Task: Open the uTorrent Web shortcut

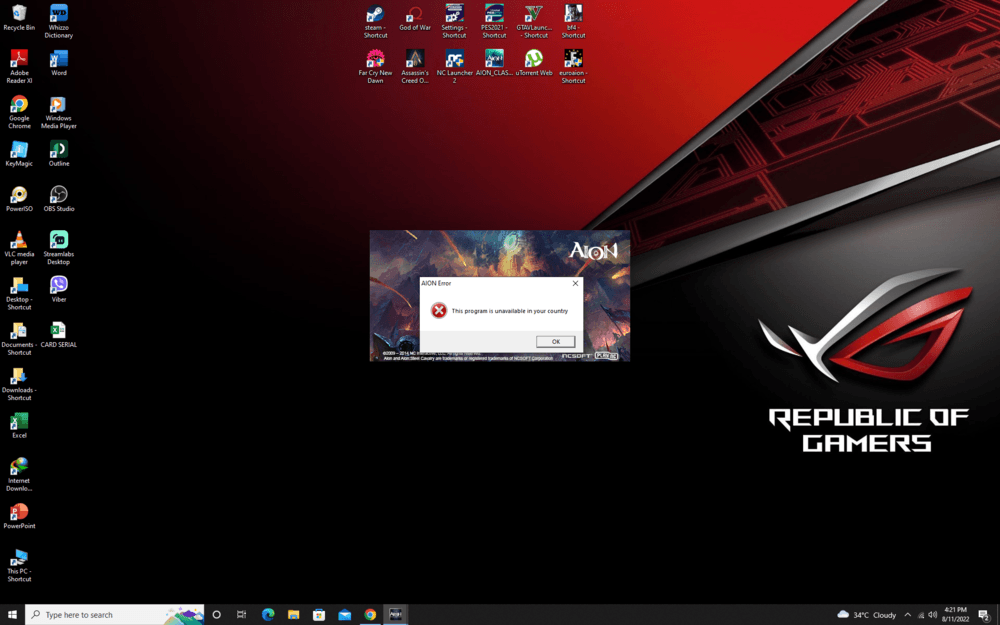Action: point(534,60)
